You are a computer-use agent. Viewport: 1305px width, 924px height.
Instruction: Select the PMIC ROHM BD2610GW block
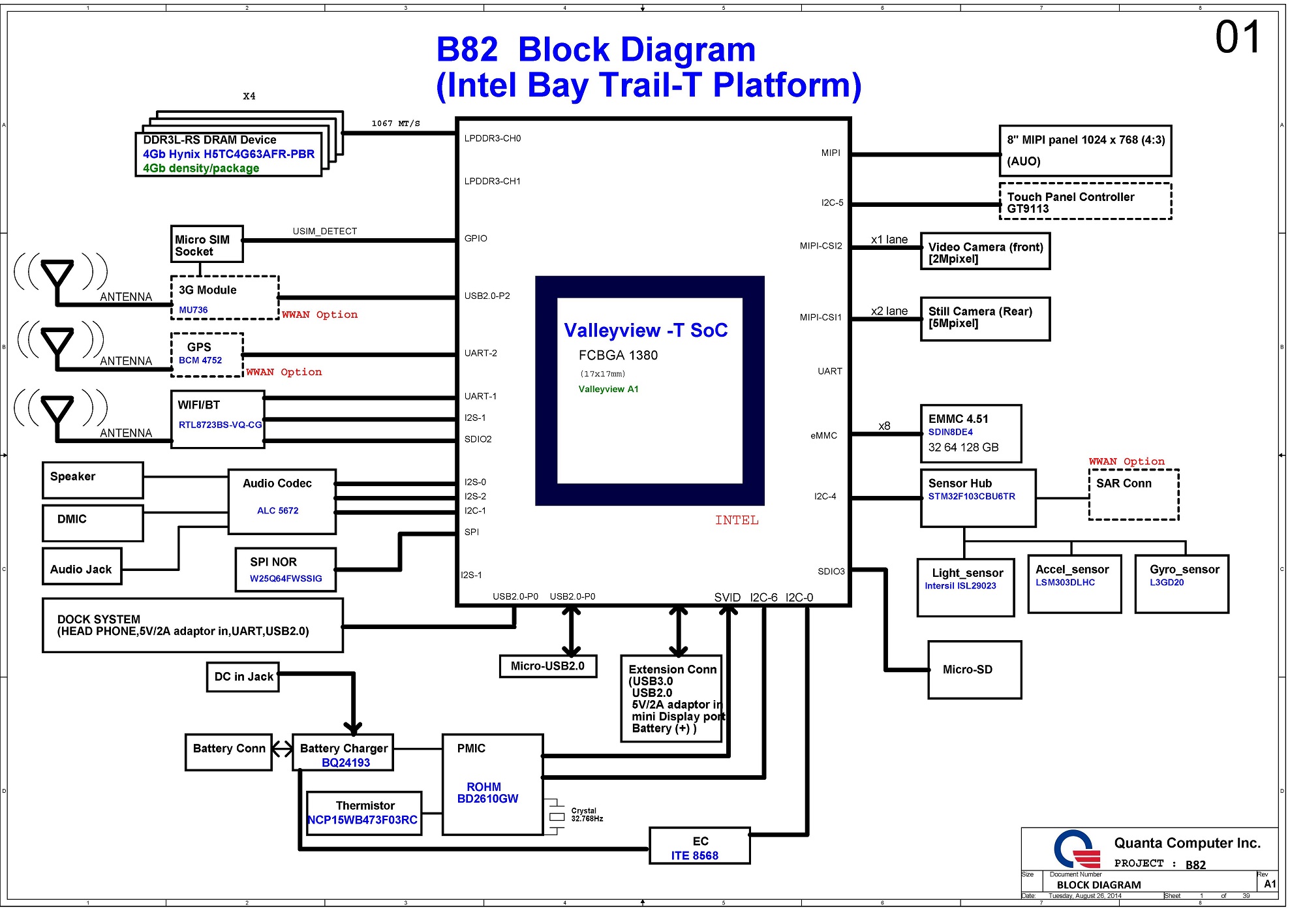492,784
